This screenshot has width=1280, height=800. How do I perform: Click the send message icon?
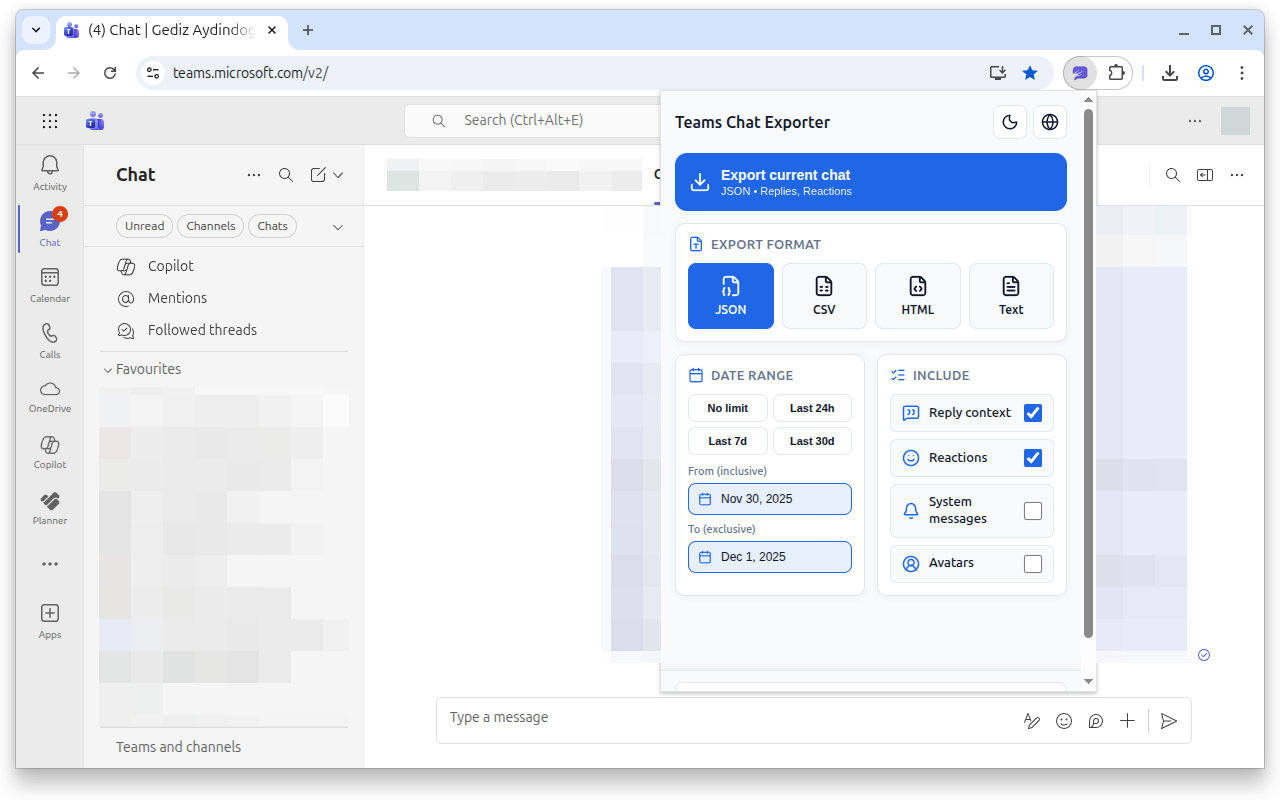tap(1168, 720)
